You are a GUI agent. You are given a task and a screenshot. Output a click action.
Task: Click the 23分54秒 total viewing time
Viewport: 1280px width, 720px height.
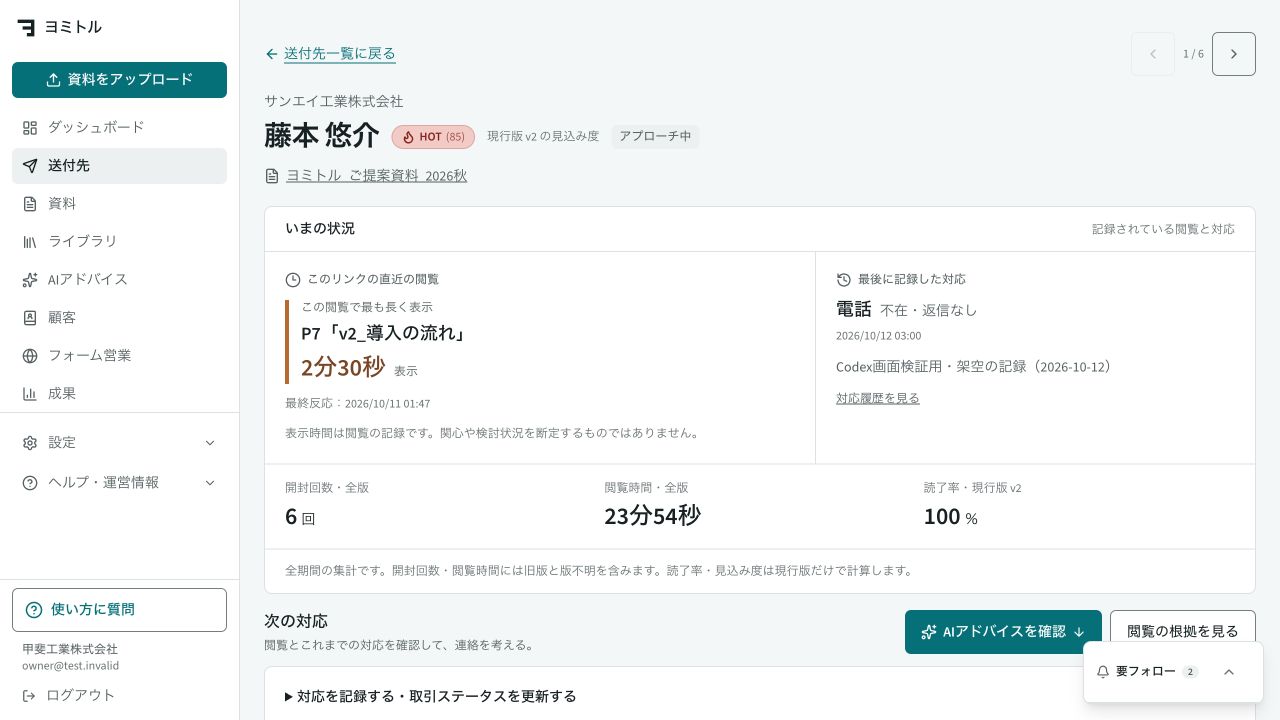pyautogui.click(x=652, y=516)
